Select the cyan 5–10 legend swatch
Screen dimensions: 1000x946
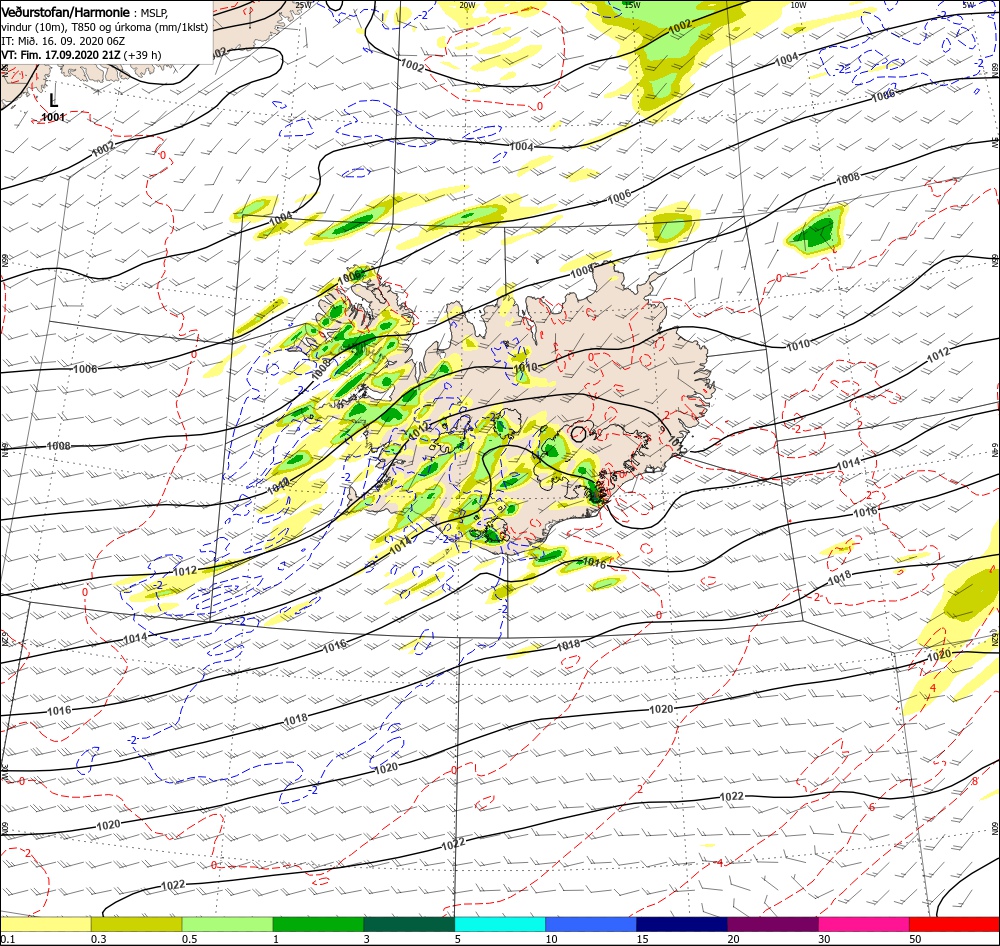click(500, 924)
